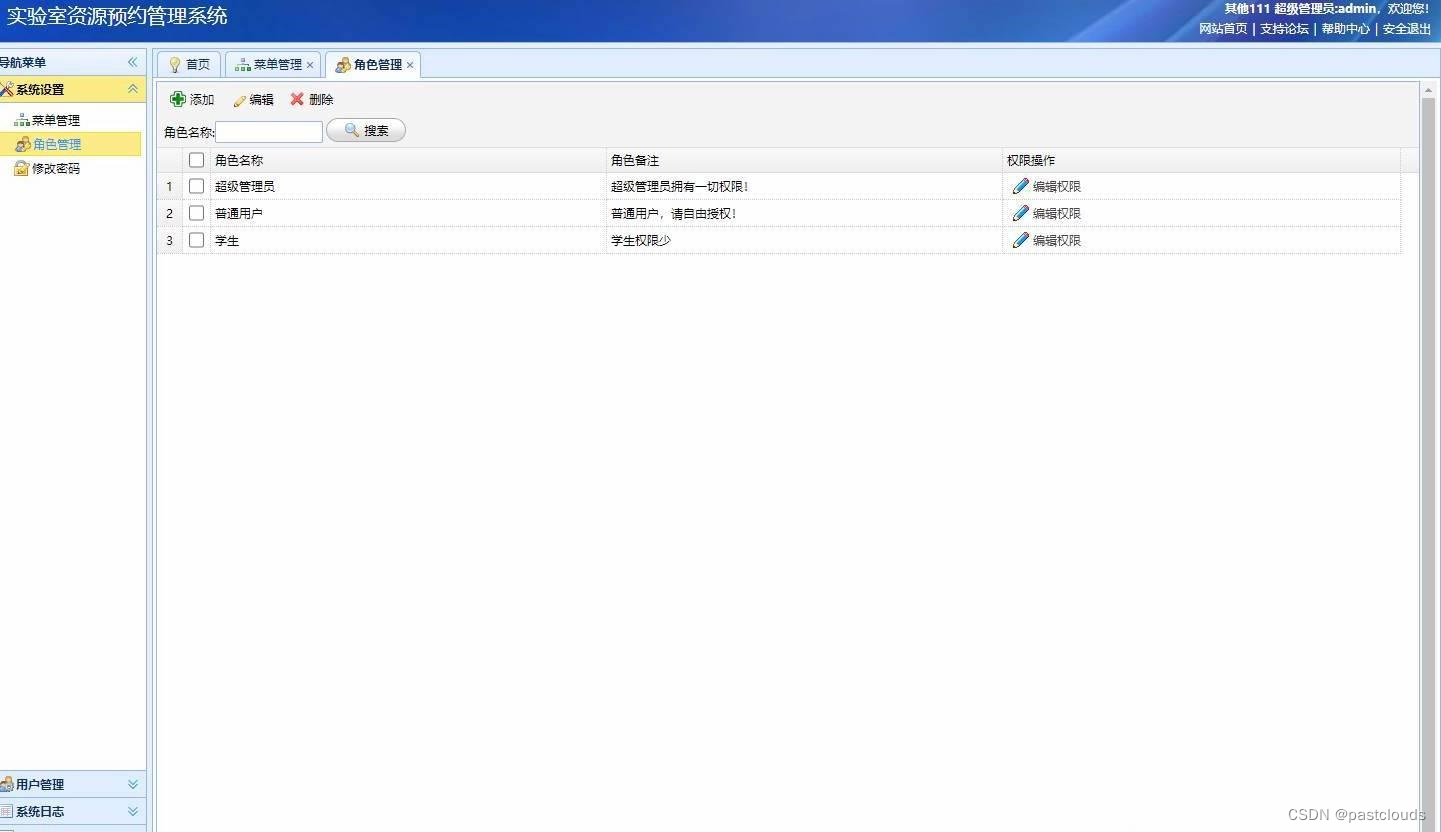Click the 安全退出 logout link
This screenshot has width=1441, height=832.
(x=1406, y=29)
